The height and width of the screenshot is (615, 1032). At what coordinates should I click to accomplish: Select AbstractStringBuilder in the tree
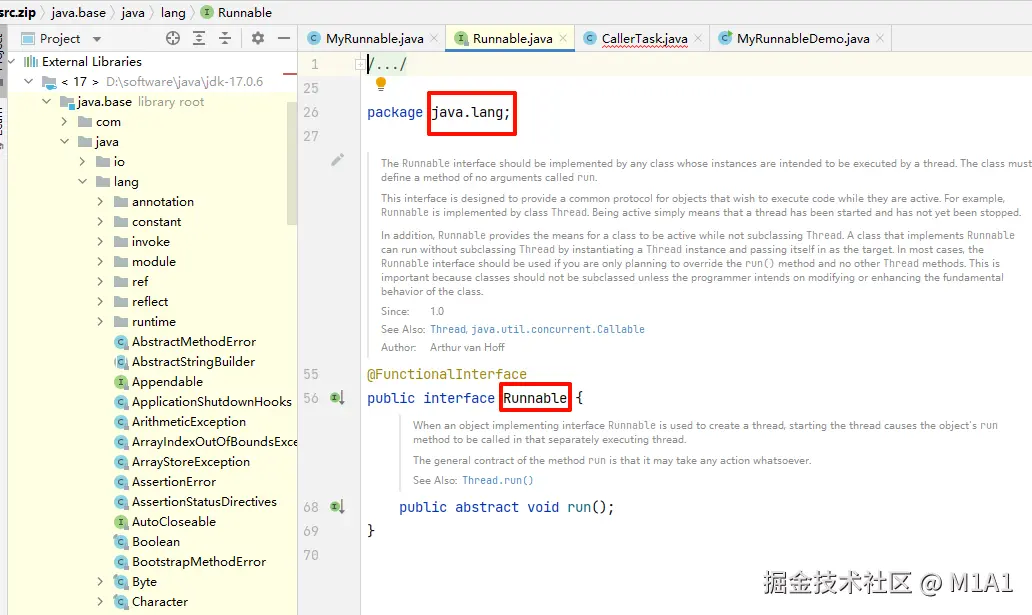click(193, 361)
